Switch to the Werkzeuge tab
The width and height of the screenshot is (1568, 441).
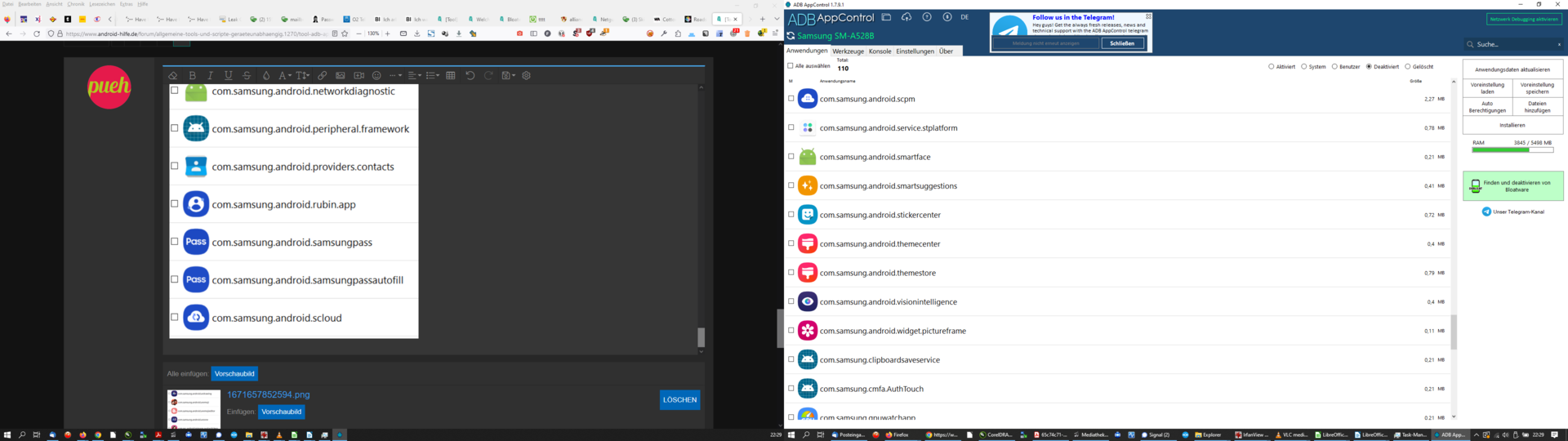pos(848,51)
